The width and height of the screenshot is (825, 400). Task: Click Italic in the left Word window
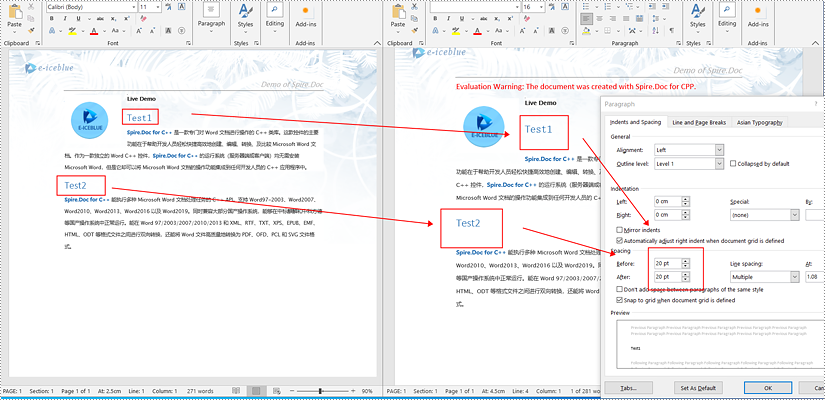[65, 18]
